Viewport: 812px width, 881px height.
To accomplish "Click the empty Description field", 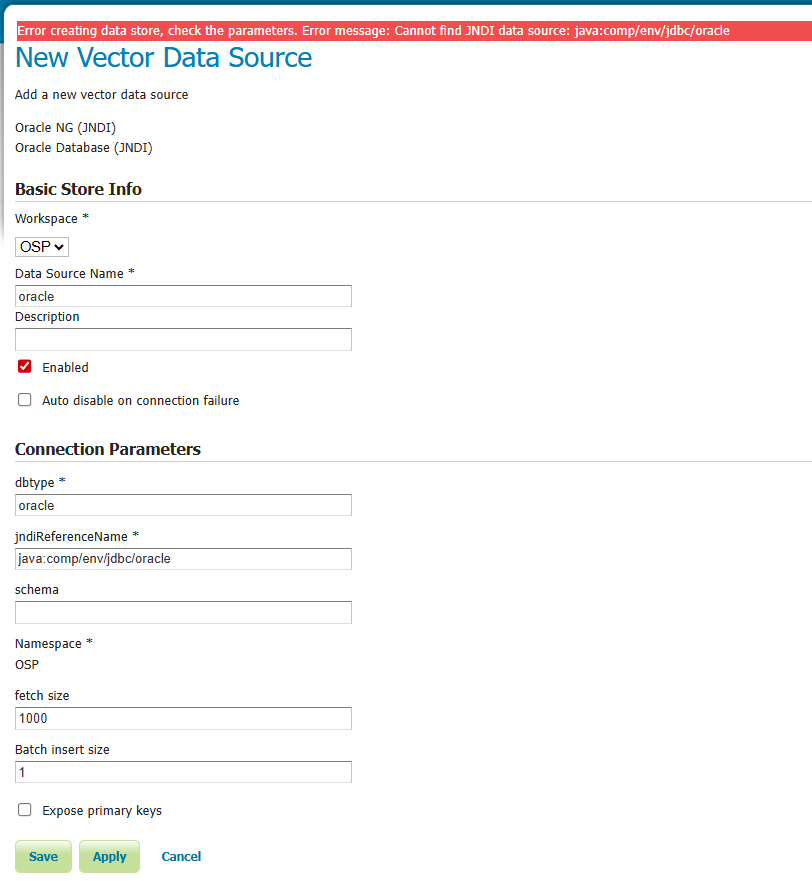I will click(x=183, y=339).
